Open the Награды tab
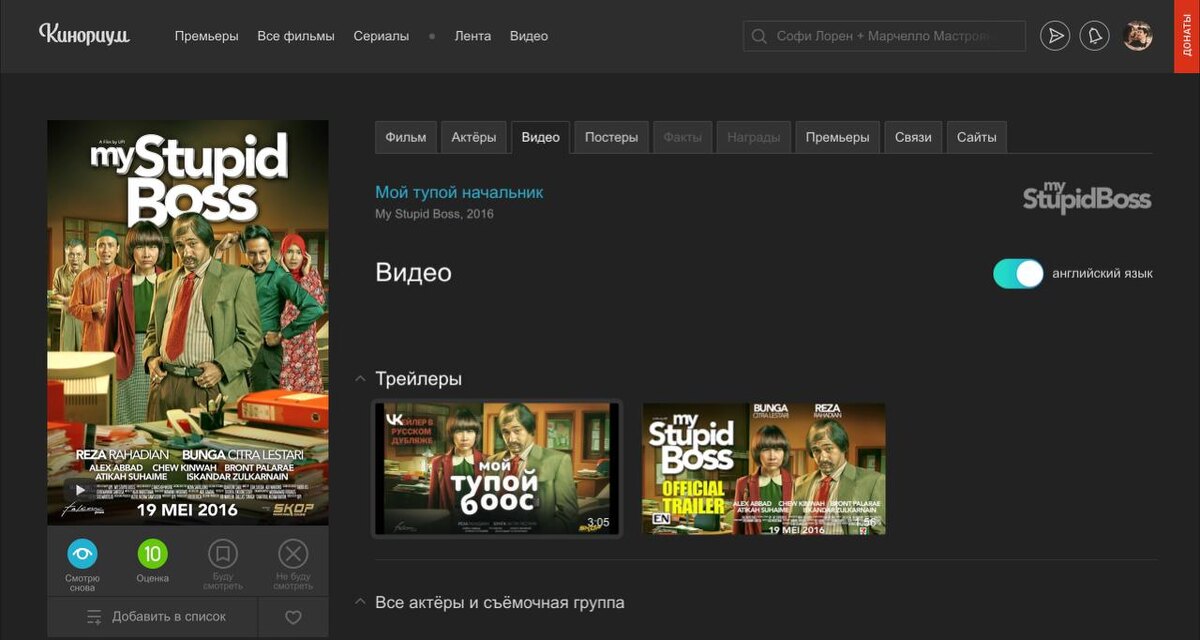1200x640 pixels. [x=754, y=137]
